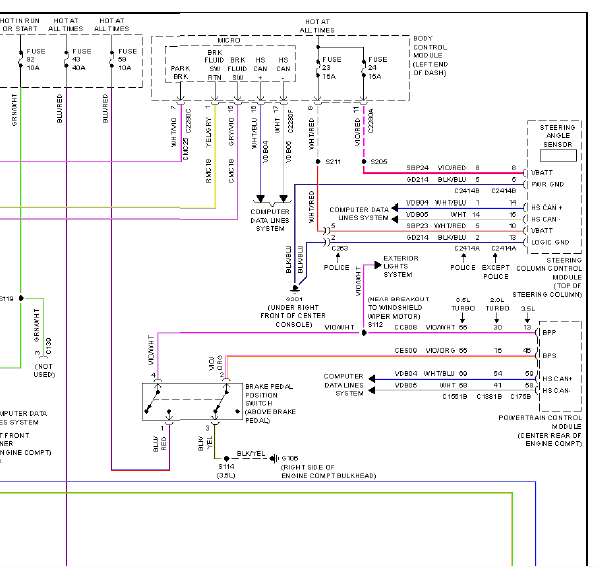This screenshot has height=567, width=600.
Task: Click the S112 splice label
Action: (x=375, y=324)
